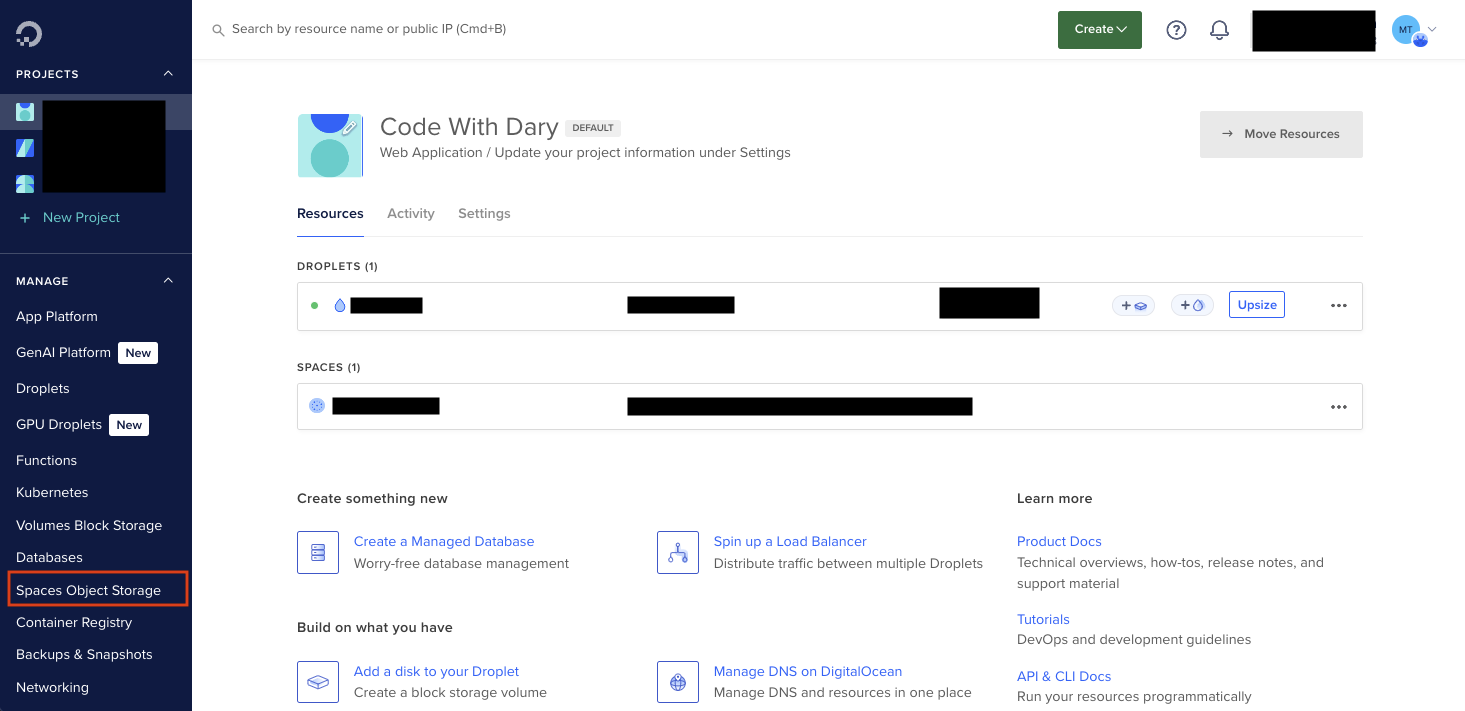Open the droplet row more options menu

1339,306
